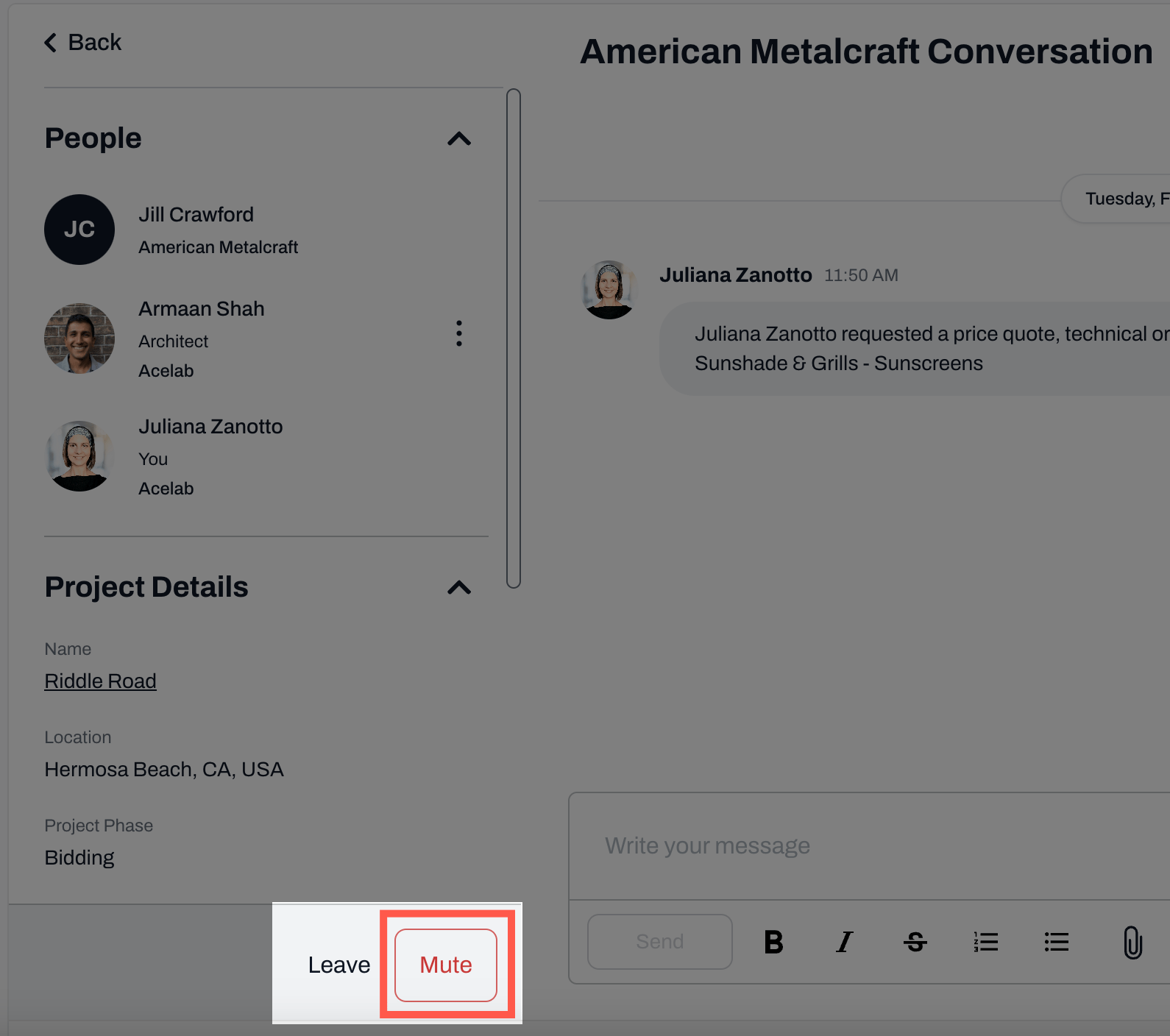This screenshot has width=1170, height=1036.
Task: Select Juliana Zanotto in People list
Action: click(210, 427)
